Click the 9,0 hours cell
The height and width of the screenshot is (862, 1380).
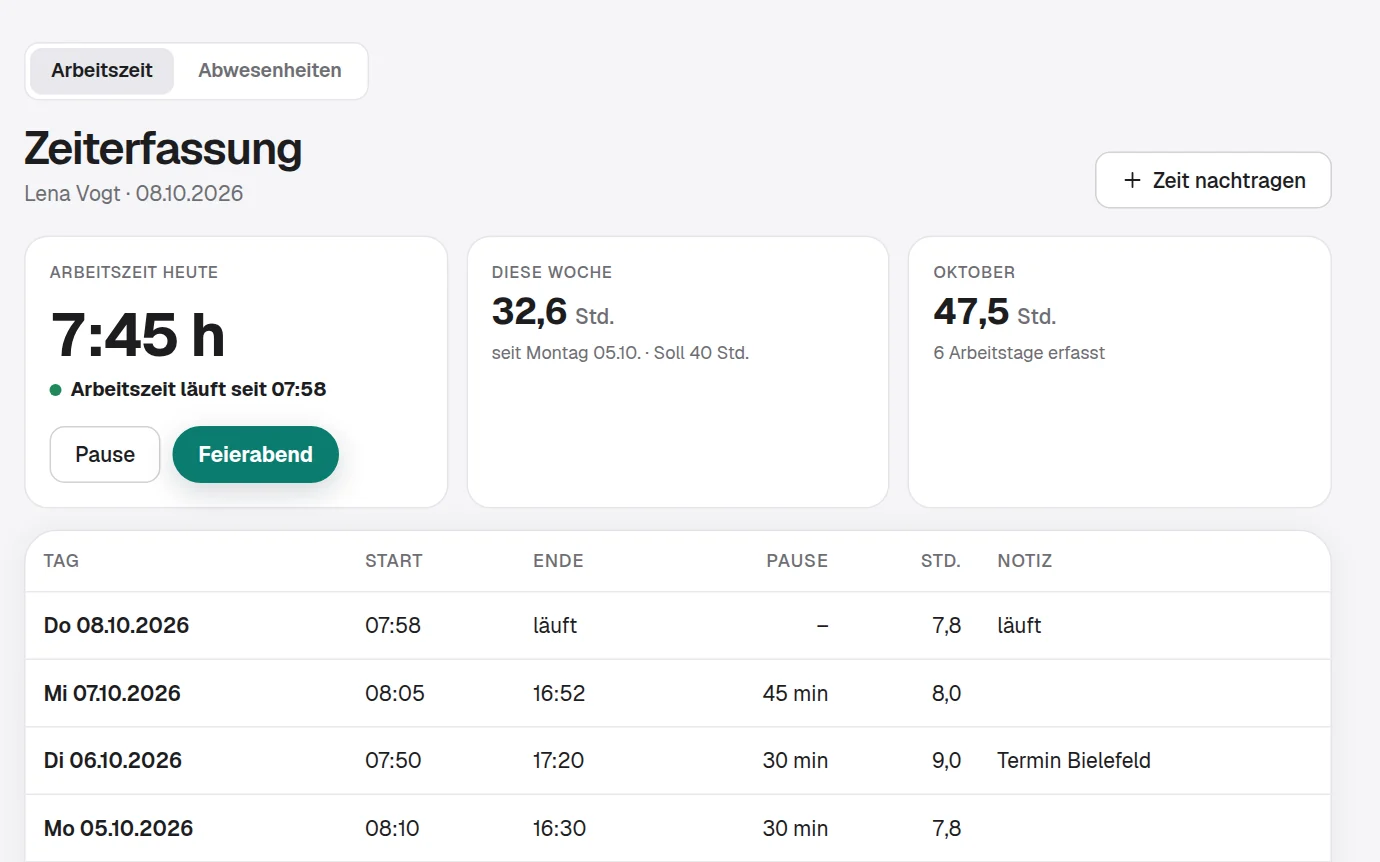946,761
